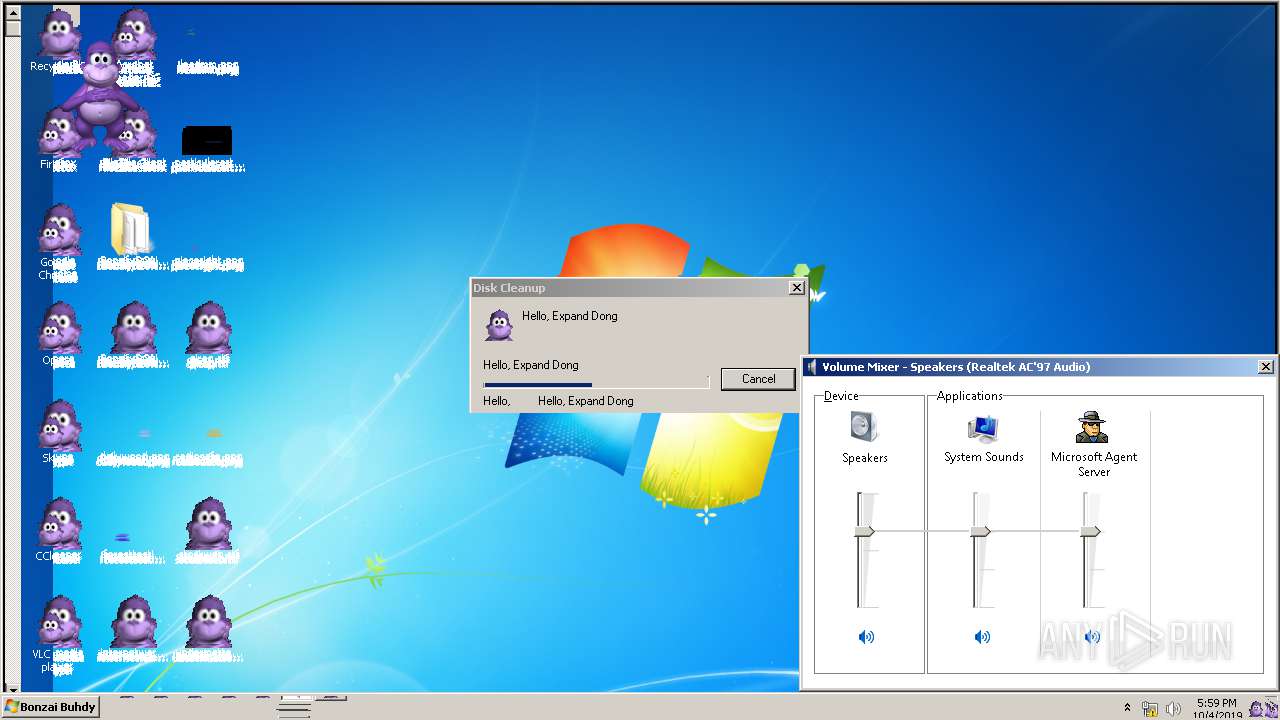Launch the Opera desktop shortcut

[x=58, y=333]
